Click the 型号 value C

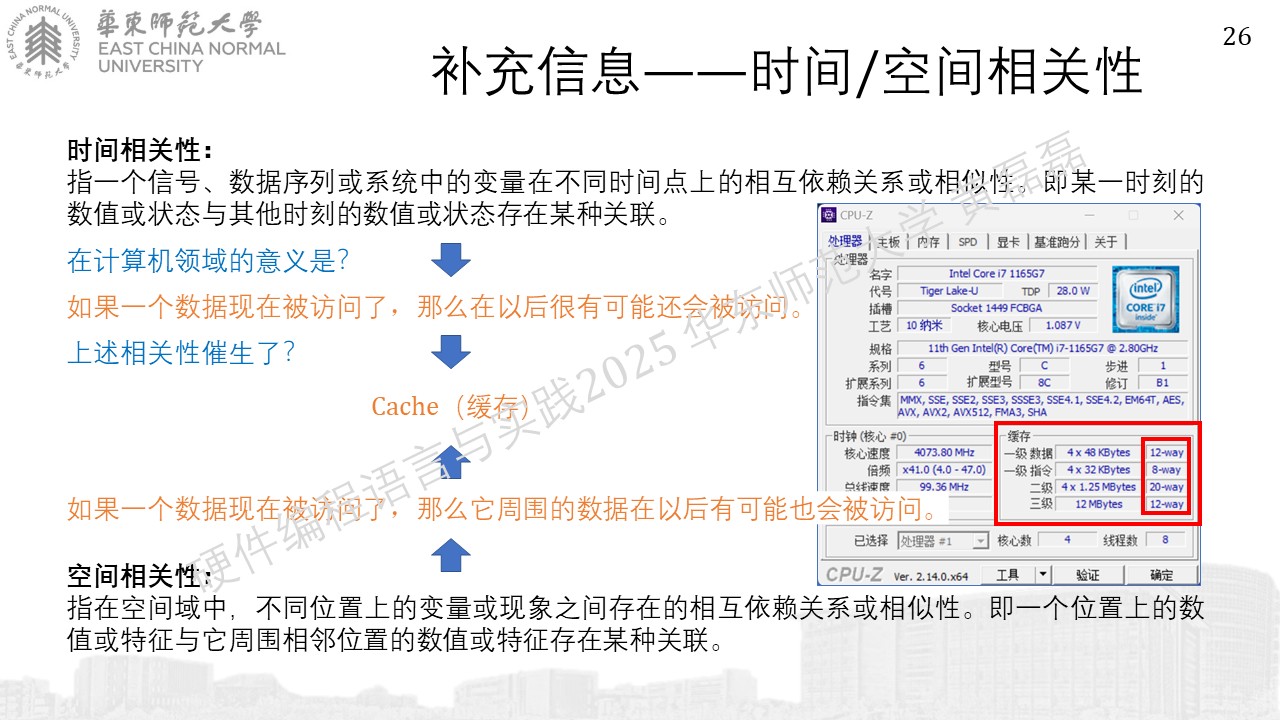click(1044, 365)
